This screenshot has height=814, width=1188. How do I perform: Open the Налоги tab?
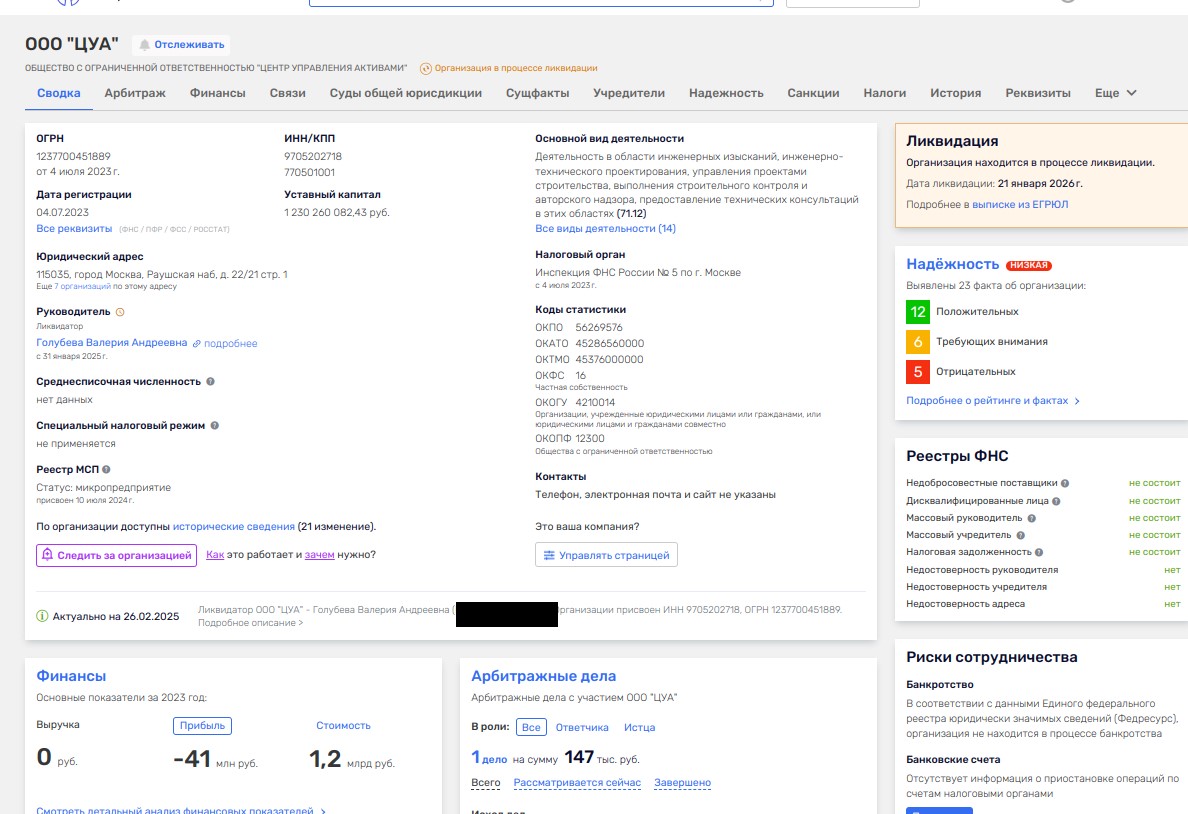tap(884, 93)
